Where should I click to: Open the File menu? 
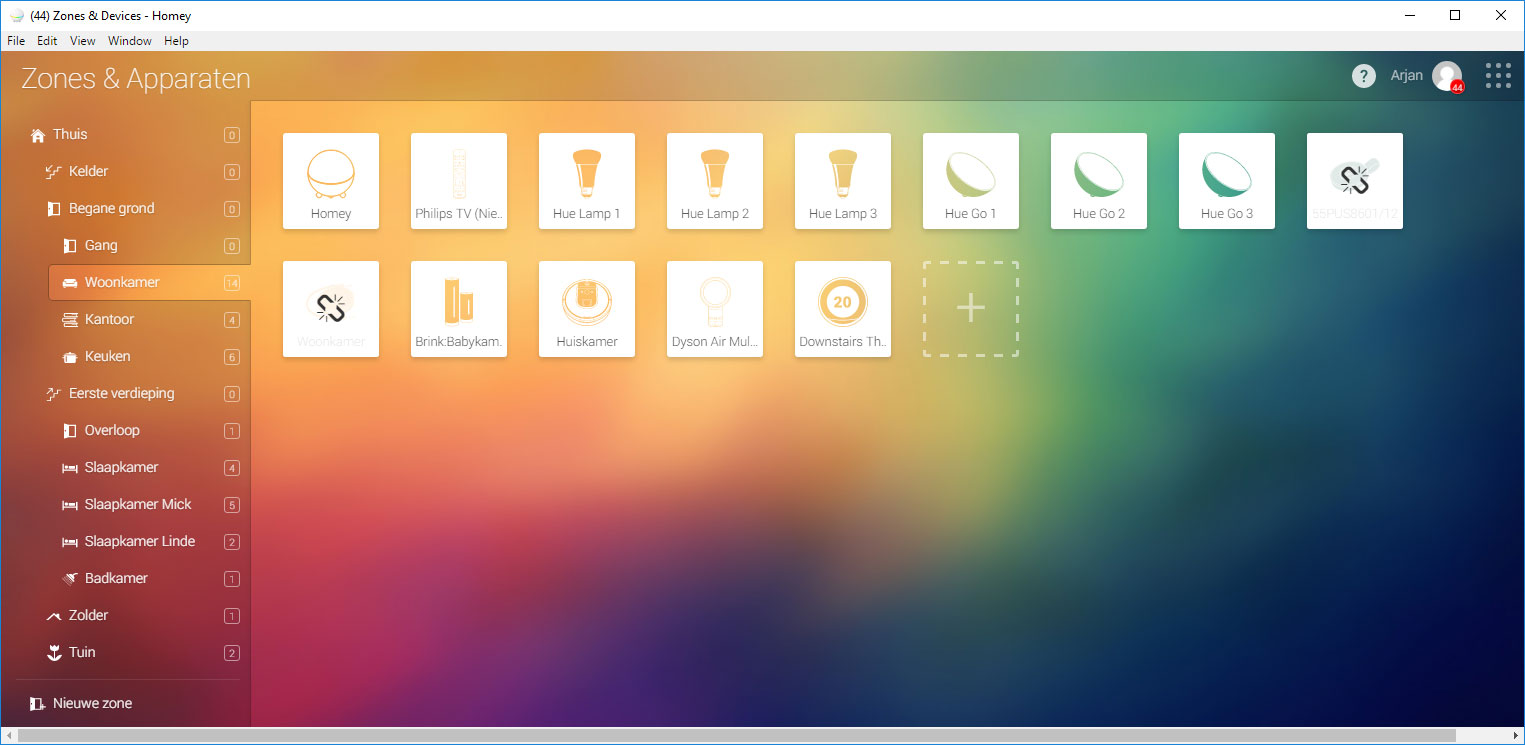click(x=16, y=41)
